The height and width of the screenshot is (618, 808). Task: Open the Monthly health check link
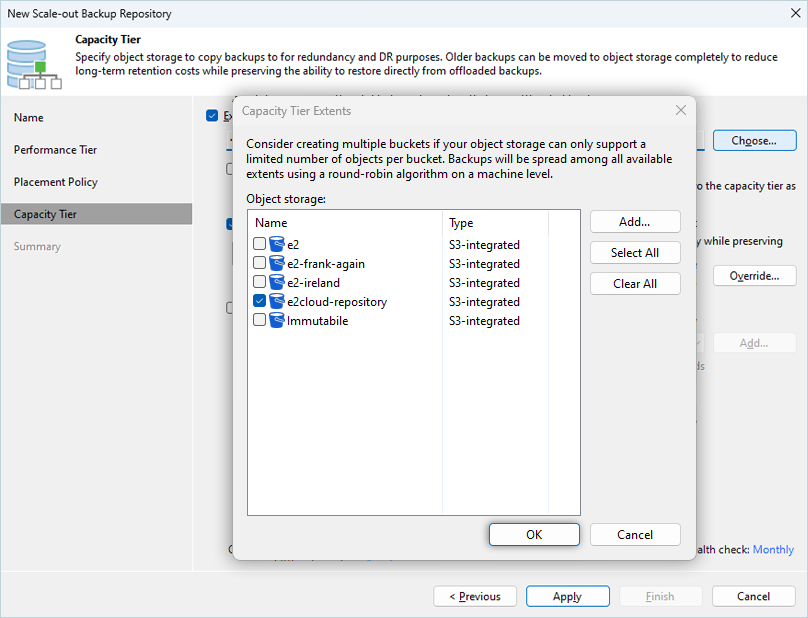(x=773, y=550)
